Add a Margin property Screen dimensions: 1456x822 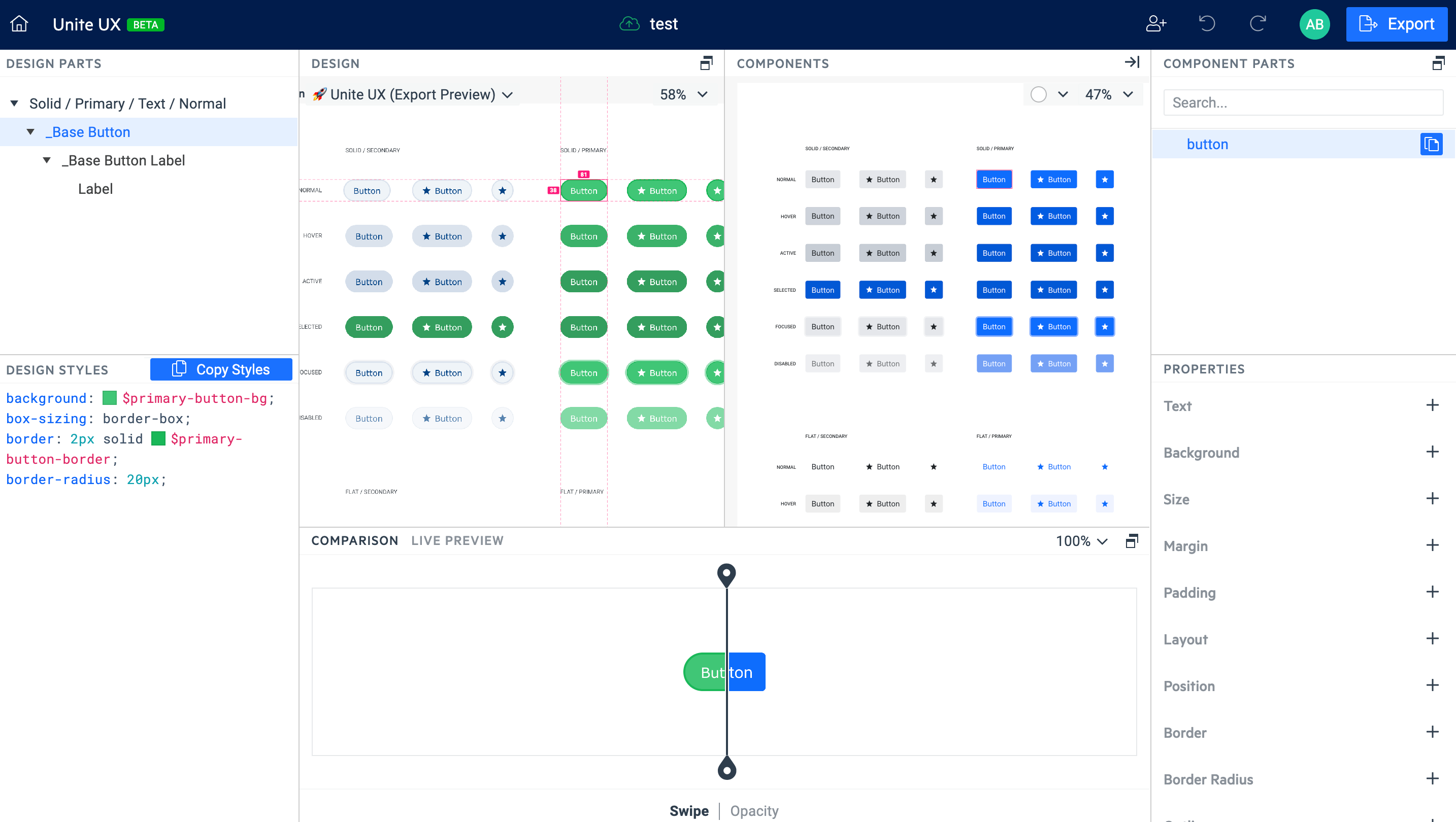1432,546
